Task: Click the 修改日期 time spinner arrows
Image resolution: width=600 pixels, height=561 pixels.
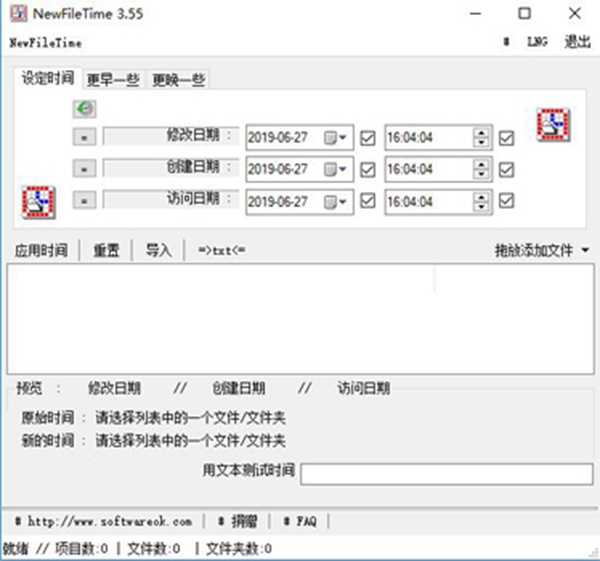Action: 481,137
